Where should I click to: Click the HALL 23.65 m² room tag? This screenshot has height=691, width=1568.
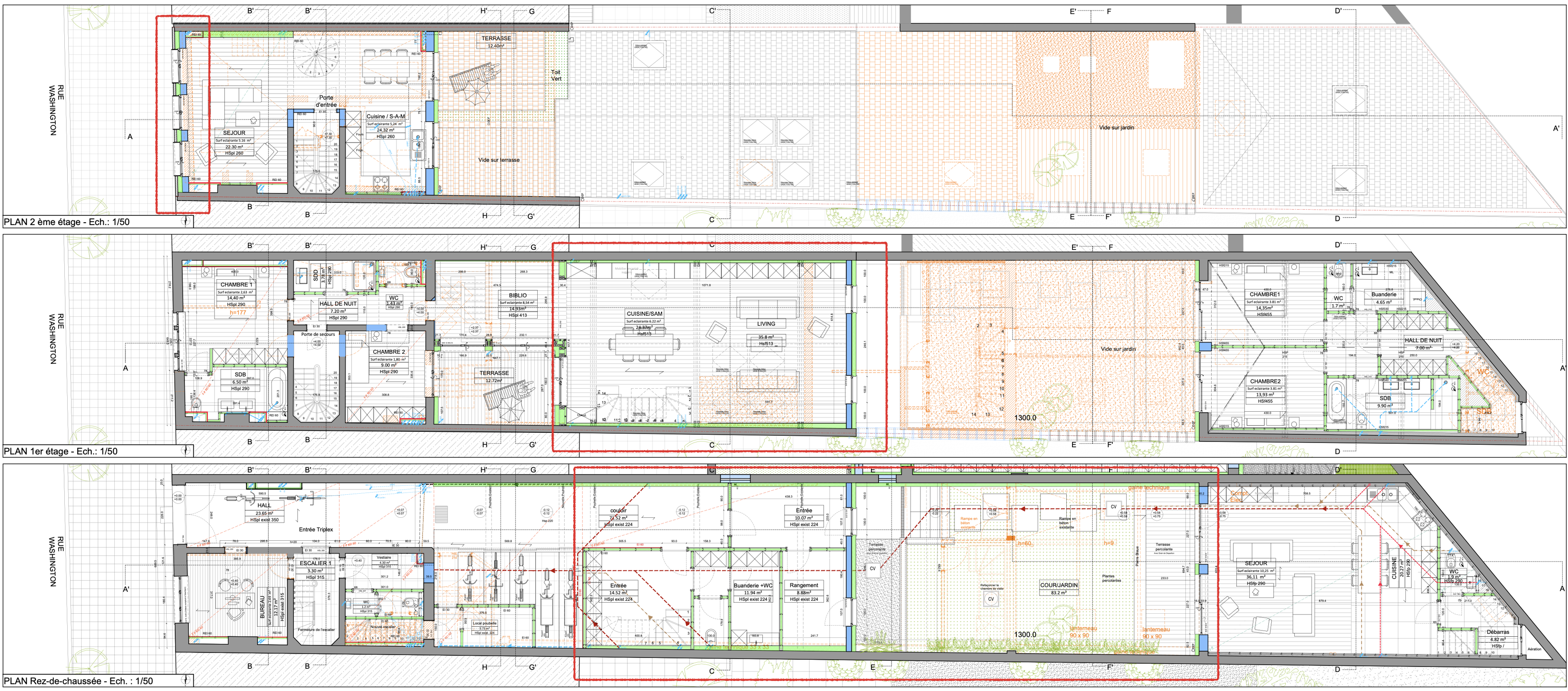click(x=264, y=512)
